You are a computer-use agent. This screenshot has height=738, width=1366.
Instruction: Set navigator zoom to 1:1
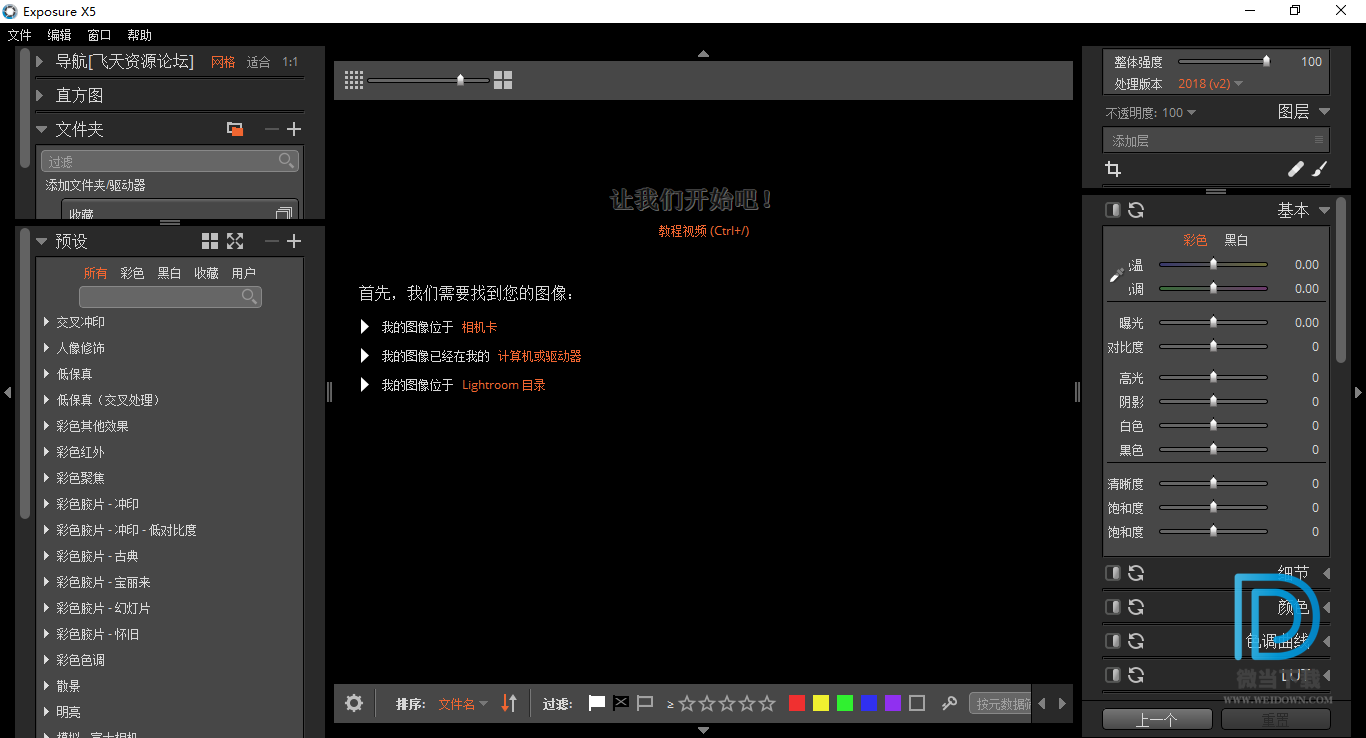pos(290,62)
